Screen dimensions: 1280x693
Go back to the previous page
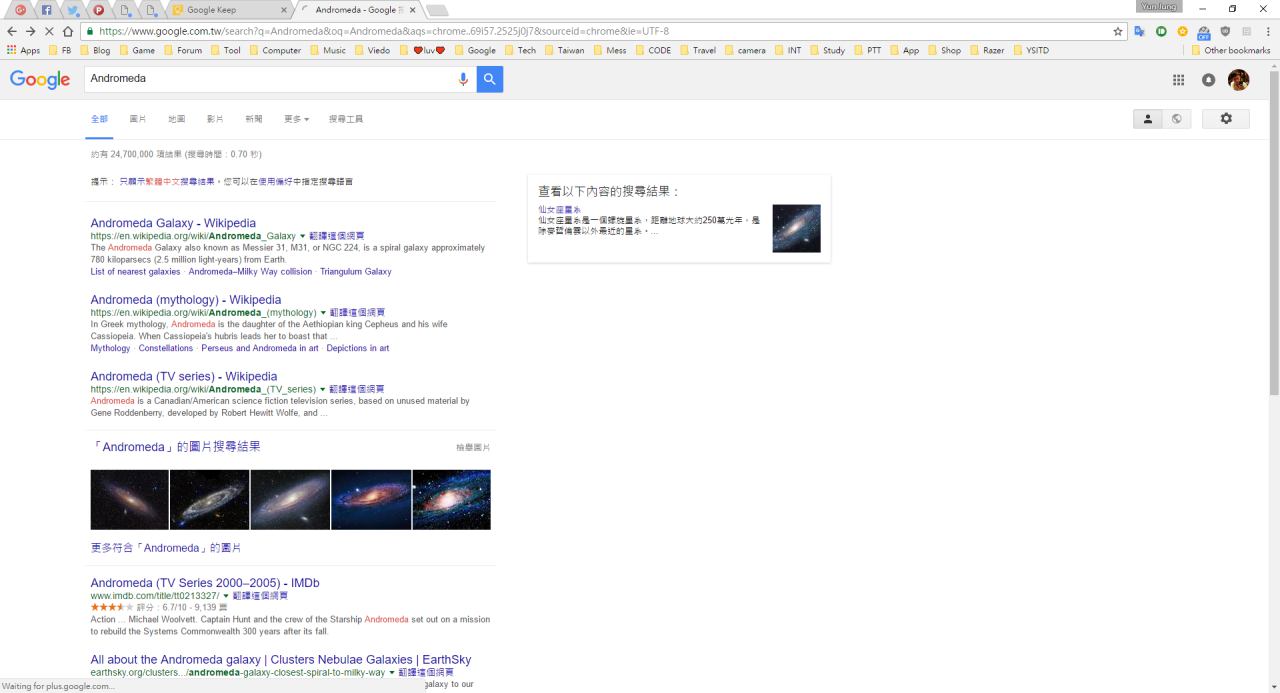(x=12, y=31)
